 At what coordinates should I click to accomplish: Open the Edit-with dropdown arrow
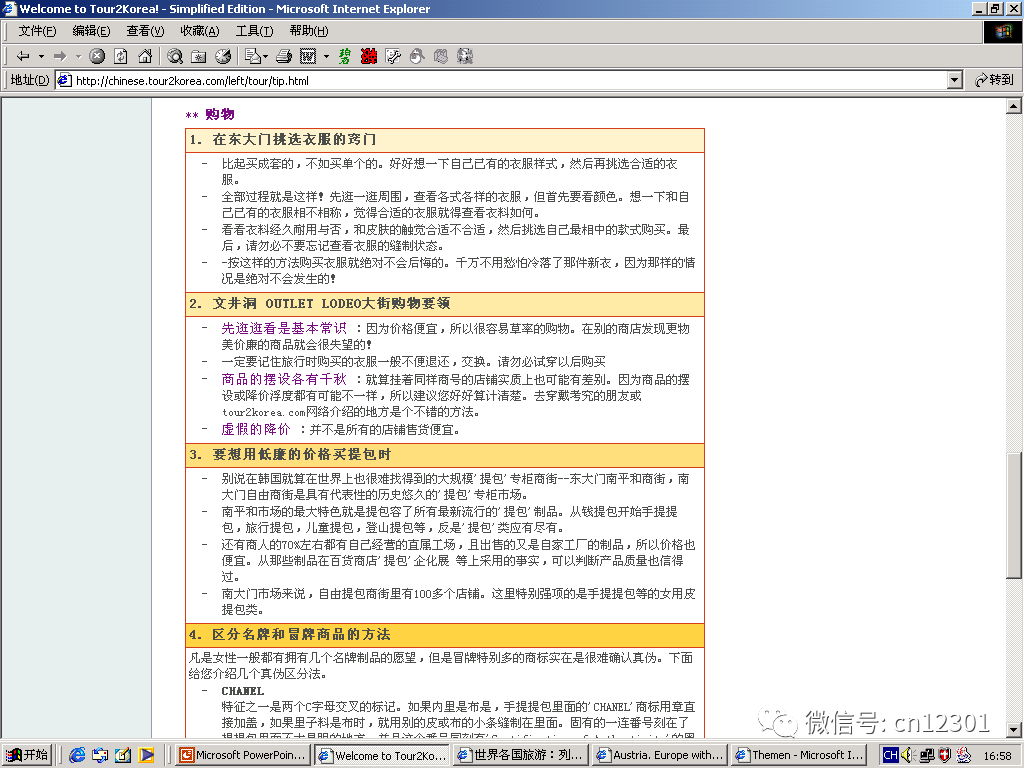point(326,56)
